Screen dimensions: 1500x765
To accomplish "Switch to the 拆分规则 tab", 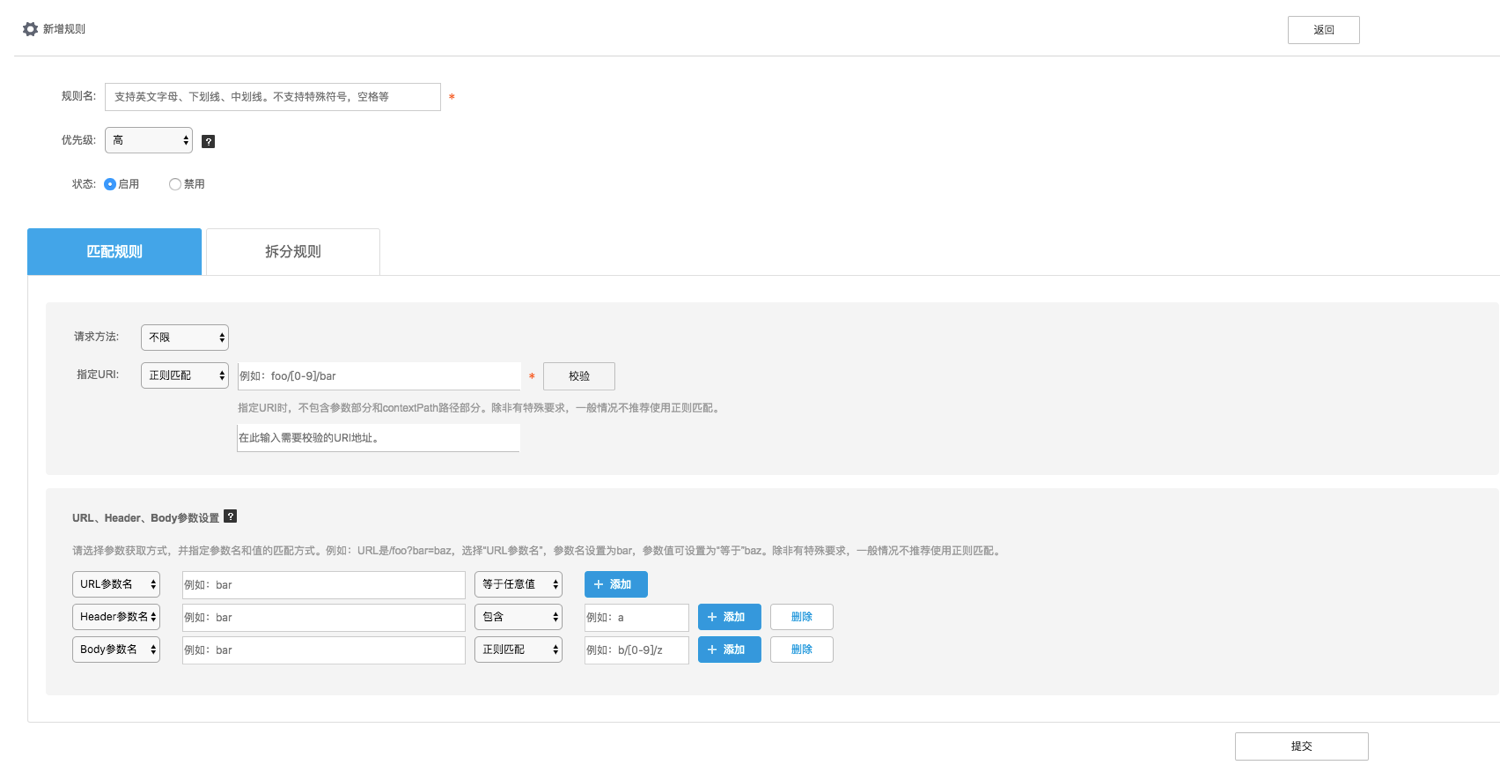I will coord(293,251).
